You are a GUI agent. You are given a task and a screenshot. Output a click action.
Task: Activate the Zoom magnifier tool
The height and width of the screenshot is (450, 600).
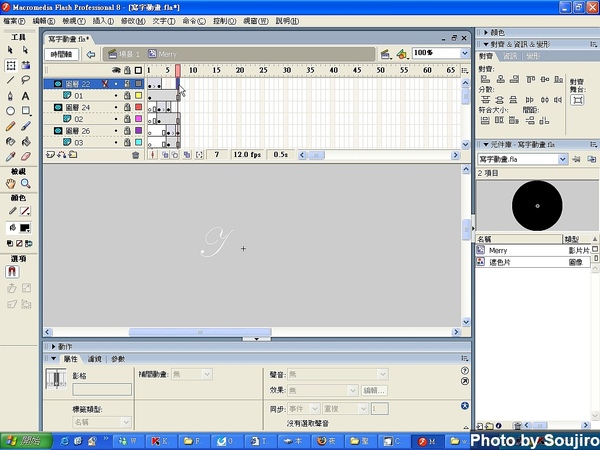pos(25,184)
